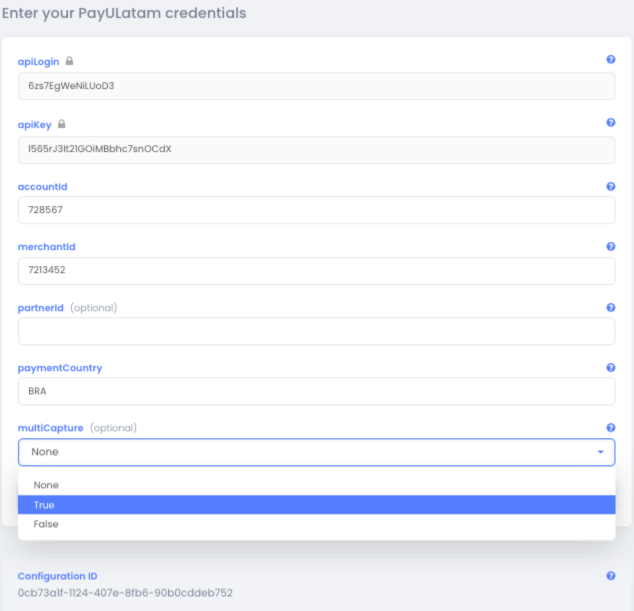Click the lock icon beside apiLogin

(69, 61)
